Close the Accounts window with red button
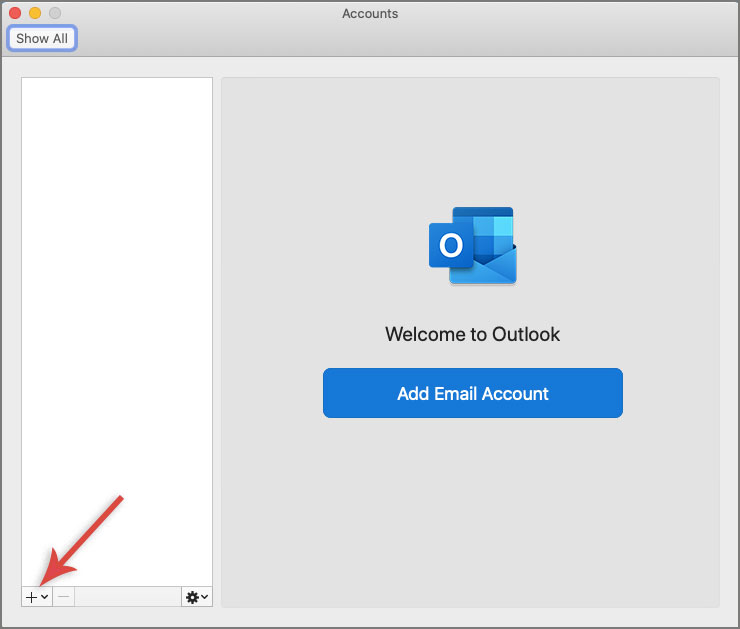The image size is (740, 629). point(15,13)
